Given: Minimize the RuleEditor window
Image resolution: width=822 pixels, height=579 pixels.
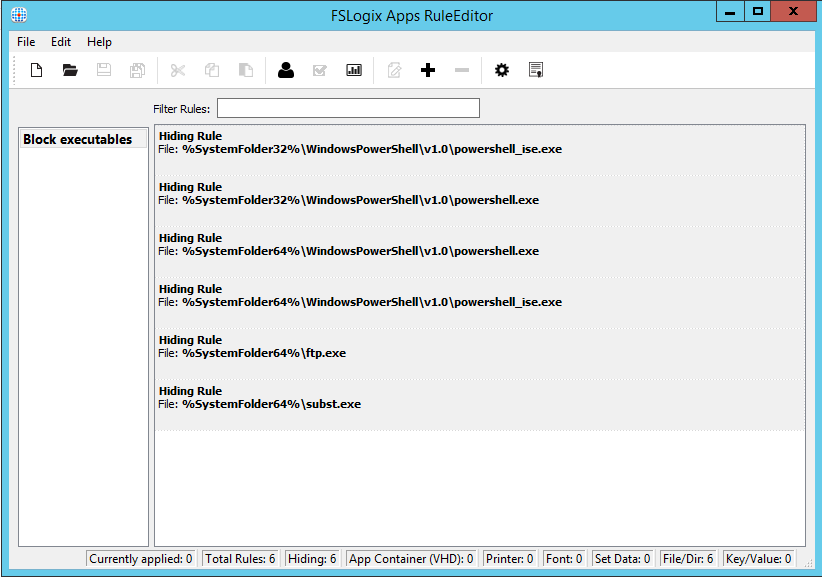Looking at the screenshot, I should [730, 12].
